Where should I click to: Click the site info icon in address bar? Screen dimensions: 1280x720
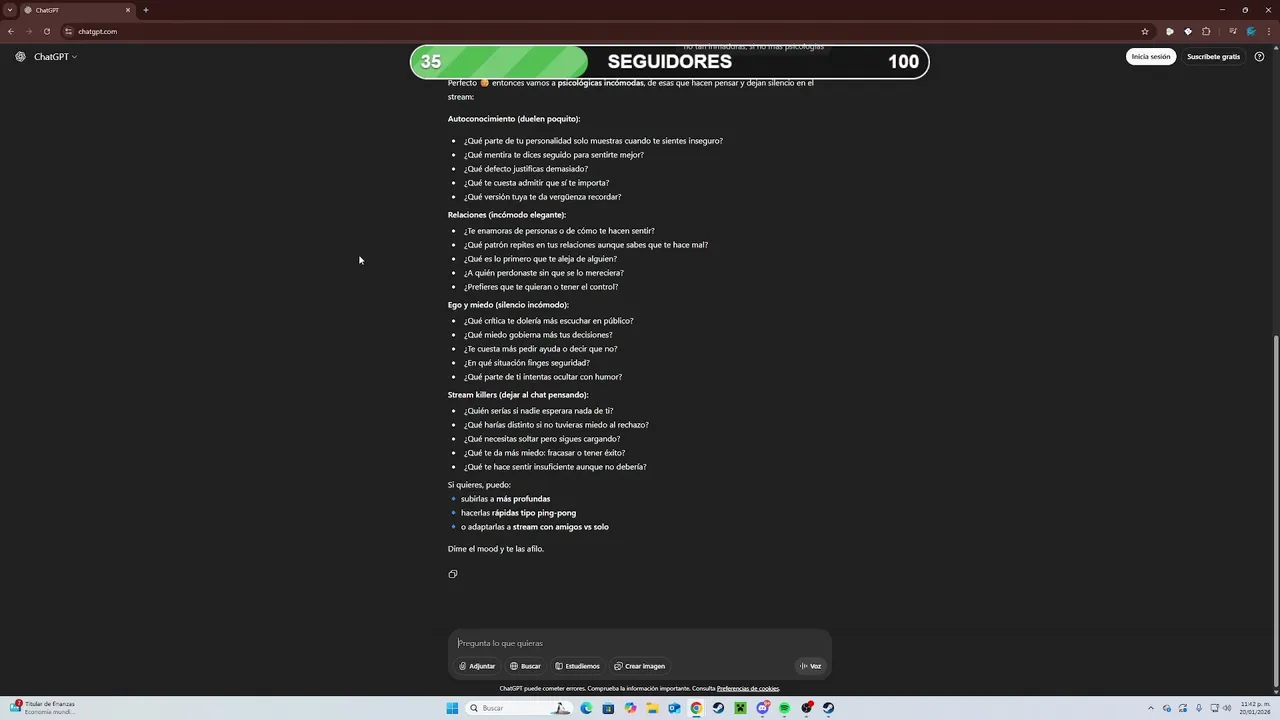tap(70, 31)
